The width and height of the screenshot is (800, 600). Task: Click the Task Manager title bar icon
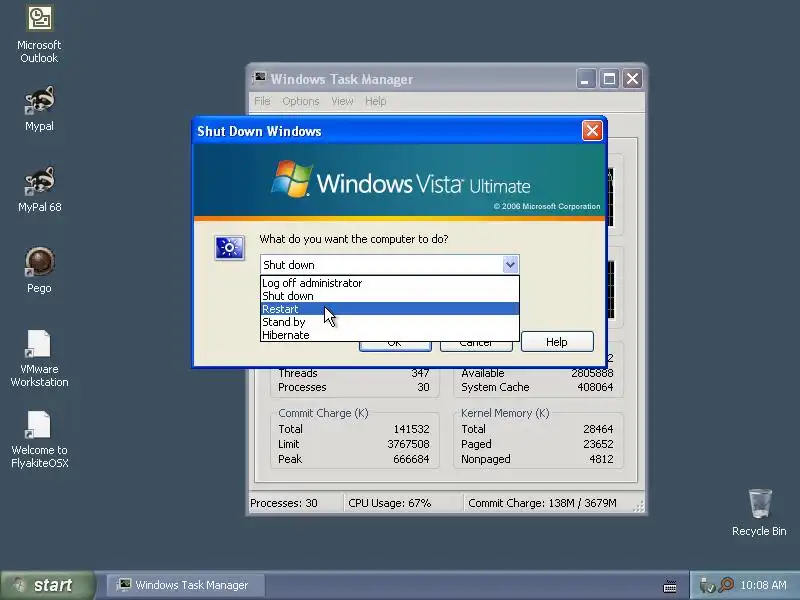pyautogui.click(x=259, y=78)
